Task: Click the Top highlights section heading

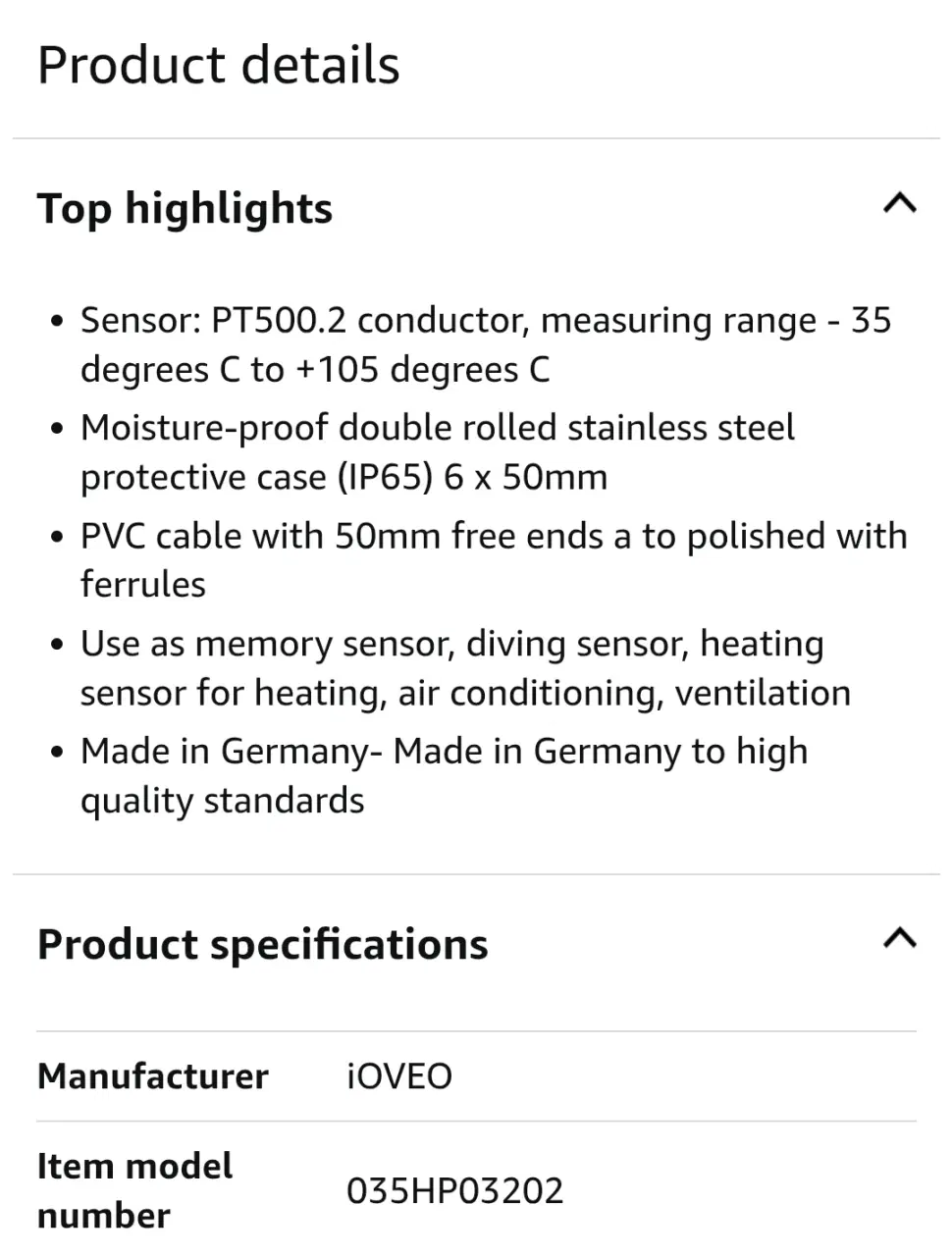Action: 185,209
